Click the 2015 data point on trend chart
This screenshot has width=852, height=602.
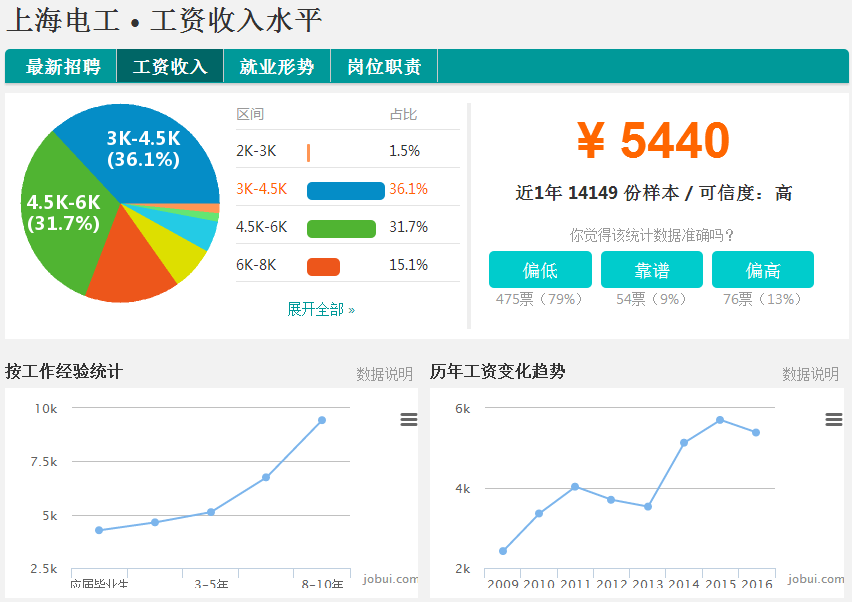(720, 420)
